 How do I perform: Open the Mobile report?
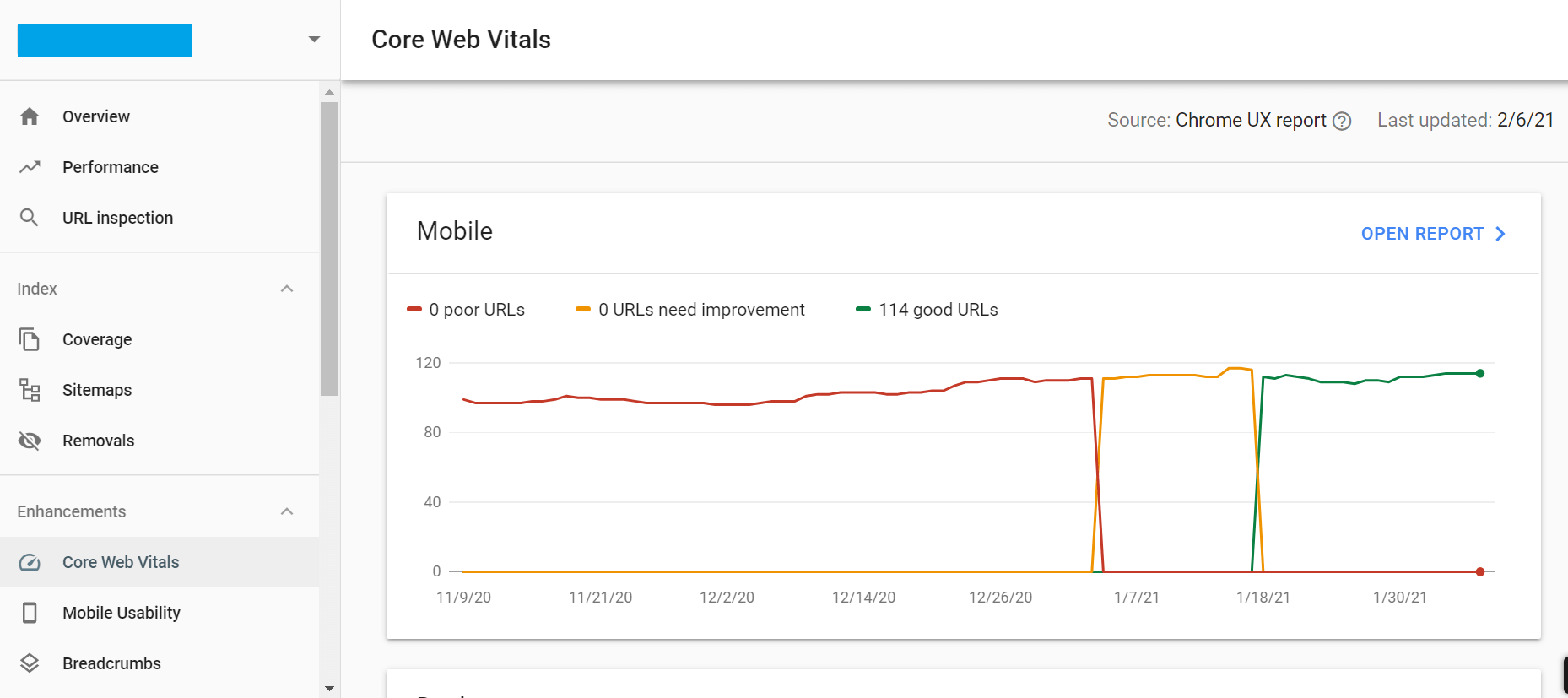coord(1433,234)
